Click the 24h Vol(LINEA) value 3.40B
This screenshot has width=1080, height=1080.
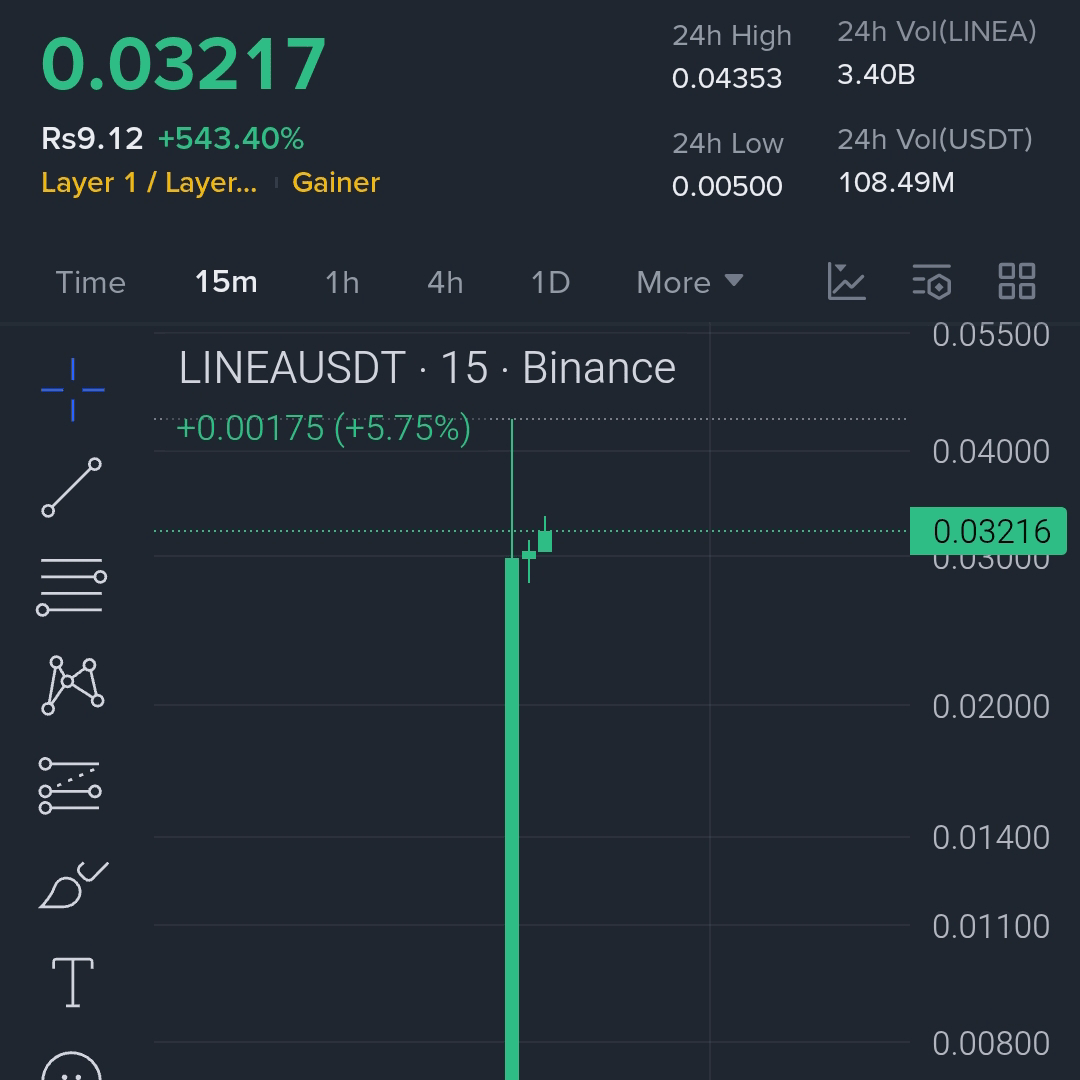click(876, 74)
